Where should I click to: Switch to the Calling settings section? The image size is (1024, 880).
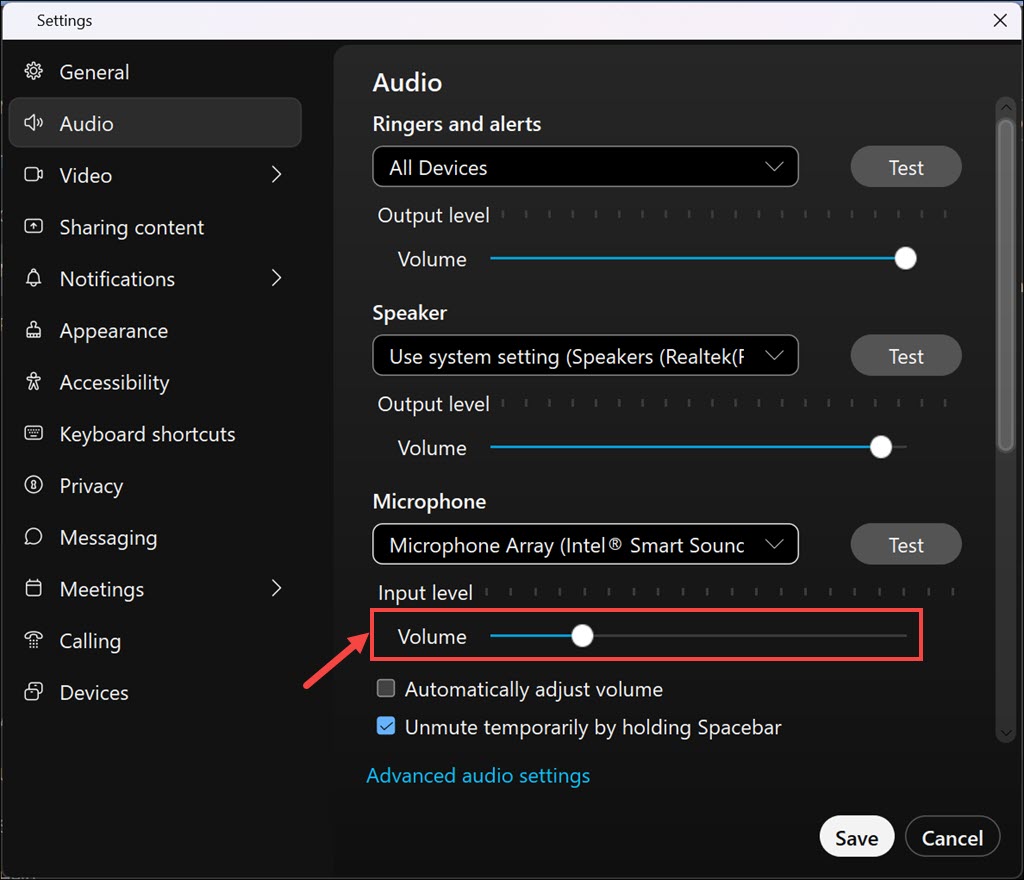tap(90, 641)
